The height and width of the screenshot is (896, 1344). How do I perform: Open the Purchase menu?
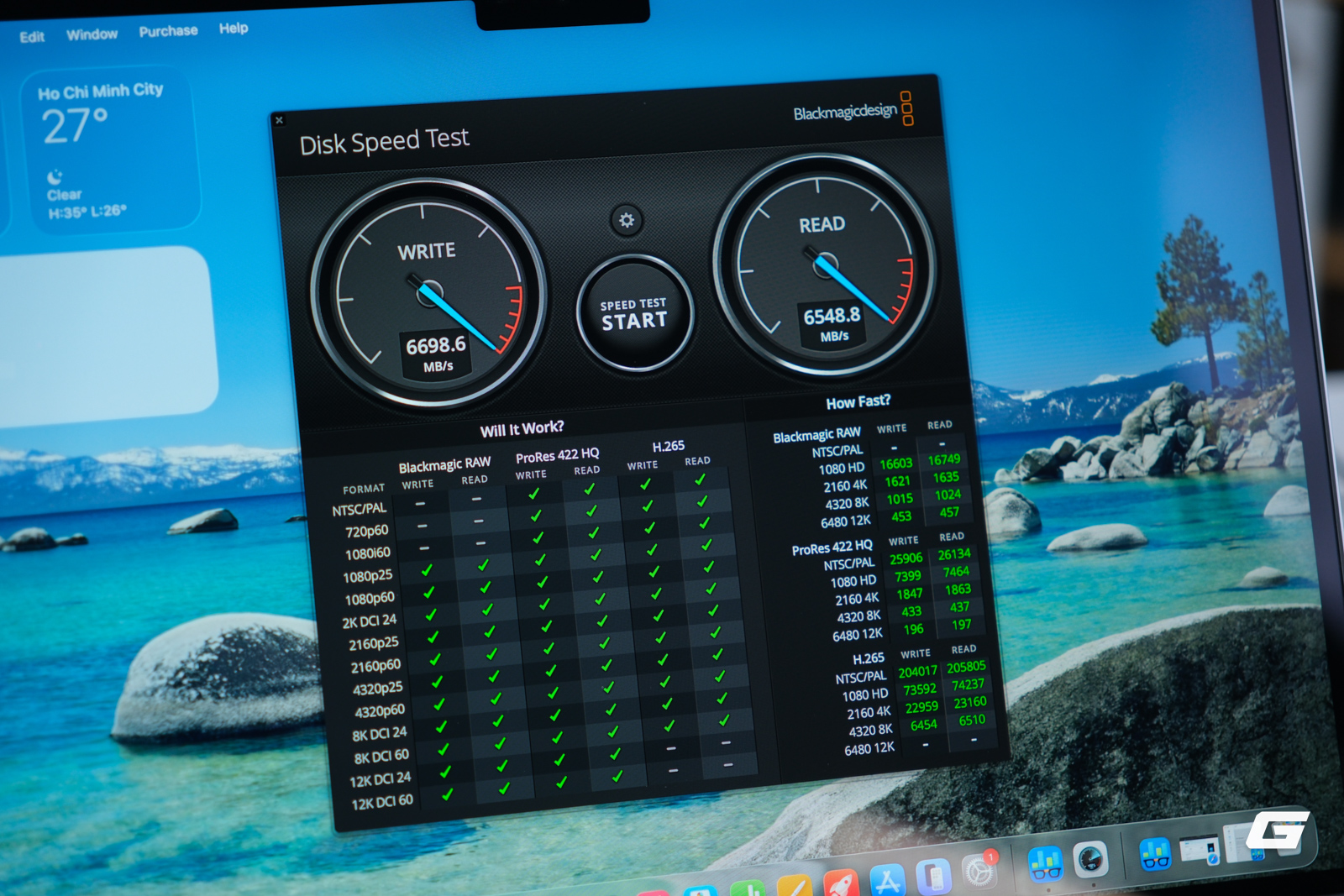(x=168, y=31)
